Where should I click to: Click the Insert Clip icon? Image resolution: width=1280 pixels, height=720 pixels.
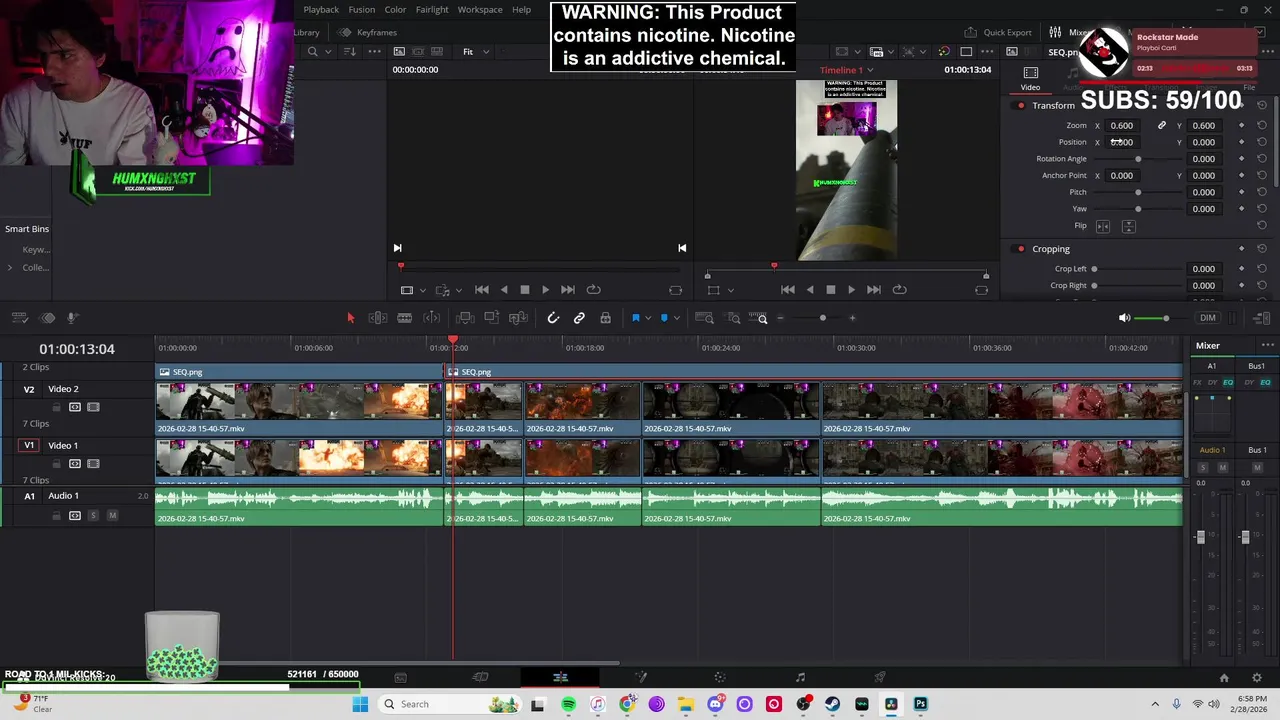pyautogui.click(x=465, y=318)
